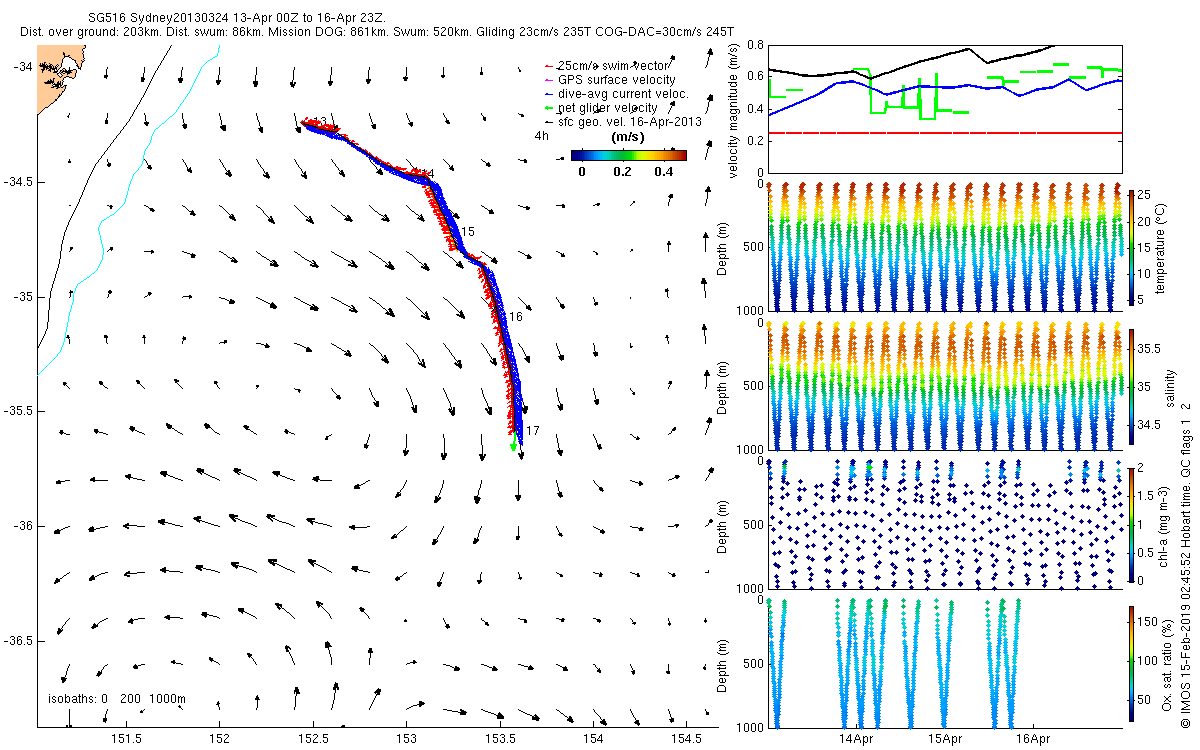Click the '4h' label under the legend
Viewport: 1200px width, 750px height.
(x=542, y=135)
